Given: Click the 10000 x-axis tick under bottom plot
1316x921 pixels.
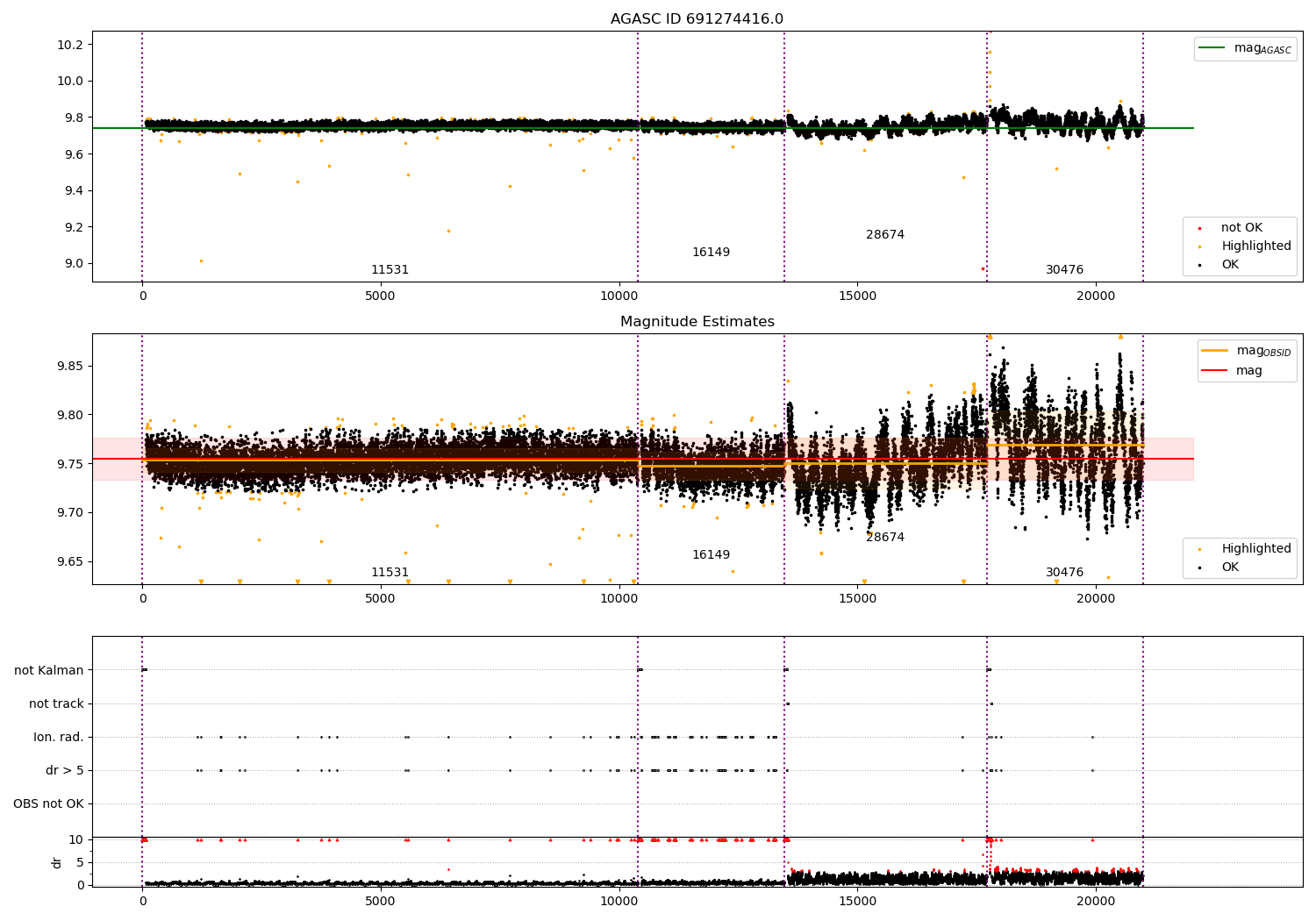Looking at the screenshot, I should pos(619,902).
